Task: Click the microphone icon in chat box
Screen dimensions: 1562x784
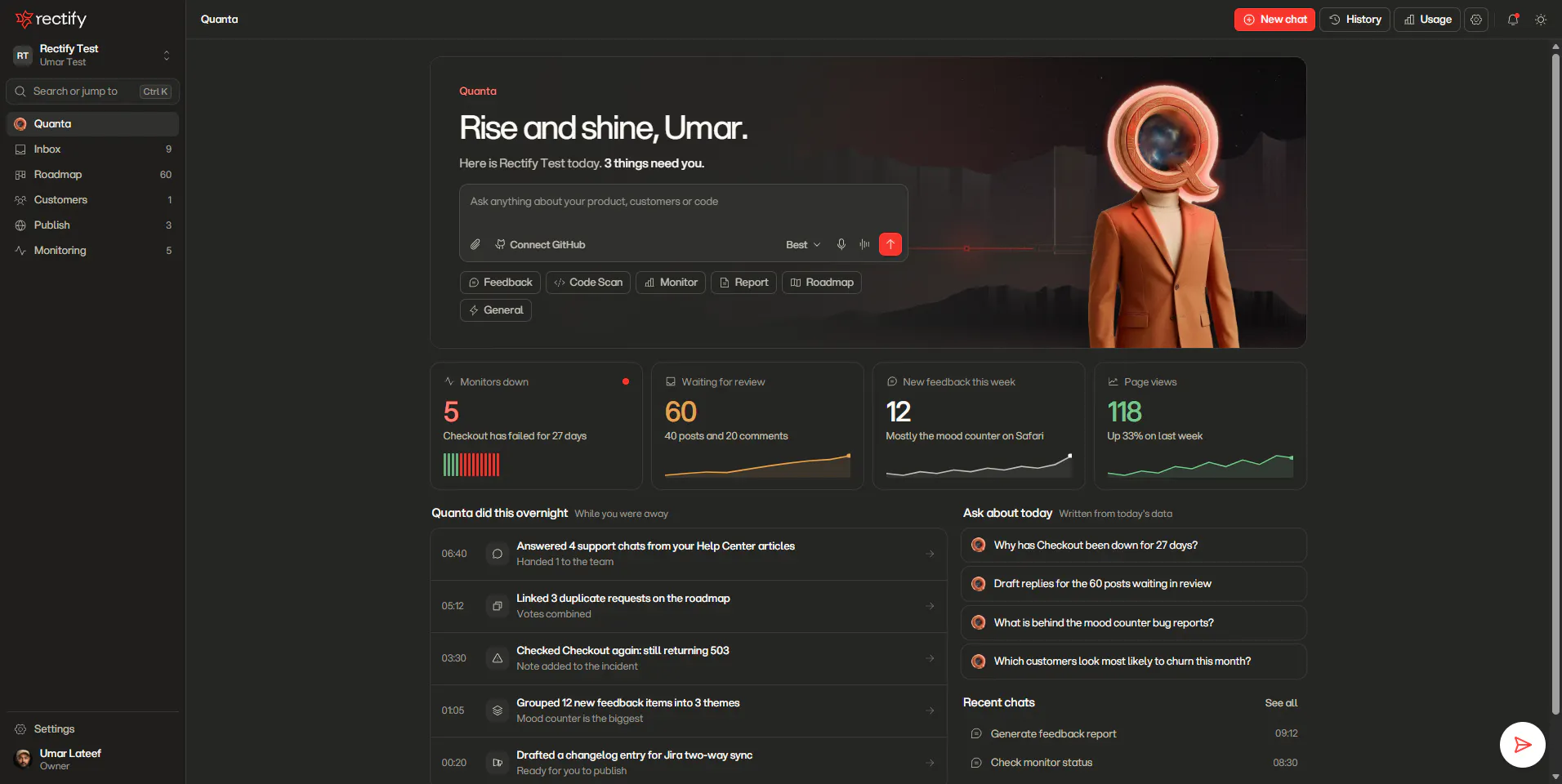Action: 841,244
